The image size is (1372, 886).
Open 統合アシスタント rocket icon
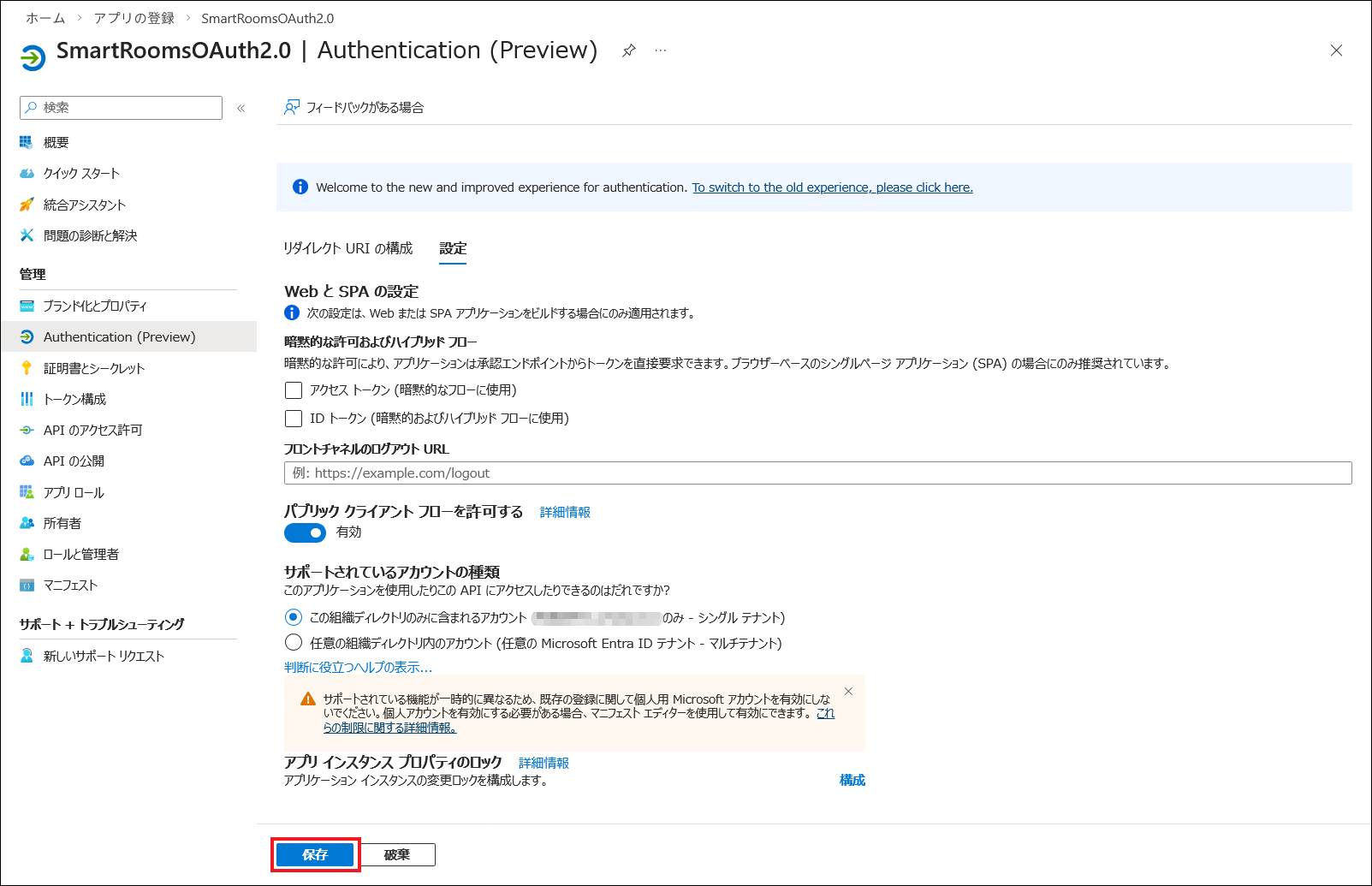pyautogui.click(x=27, y=205)
